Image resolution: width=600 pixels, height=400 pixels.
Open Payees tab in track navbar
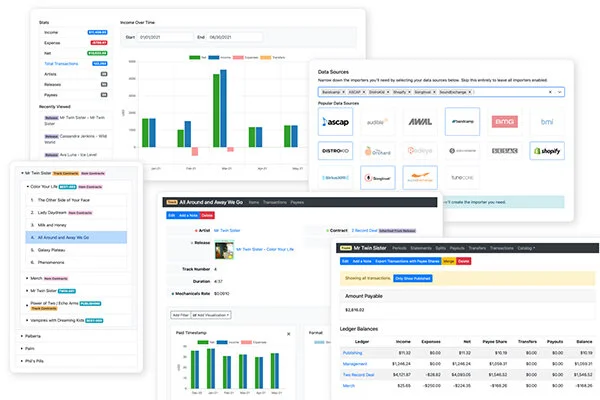click(297, 202)
